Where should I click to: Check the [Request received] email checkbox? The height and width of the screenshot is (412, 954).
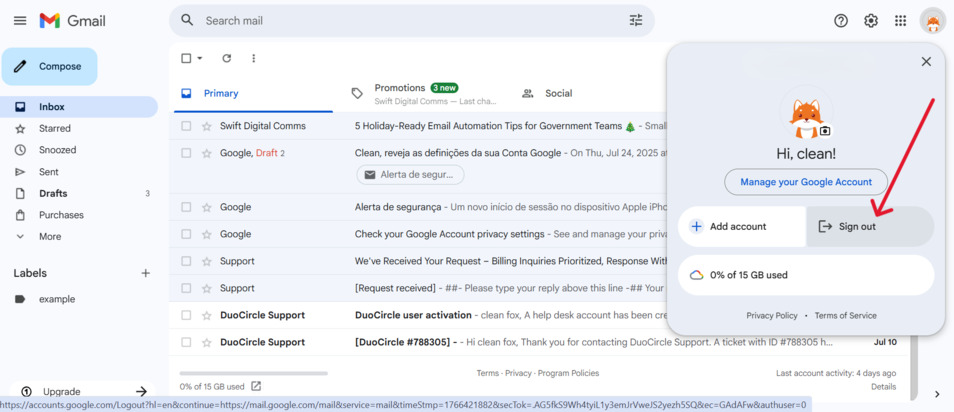click(x=186, y=288)
